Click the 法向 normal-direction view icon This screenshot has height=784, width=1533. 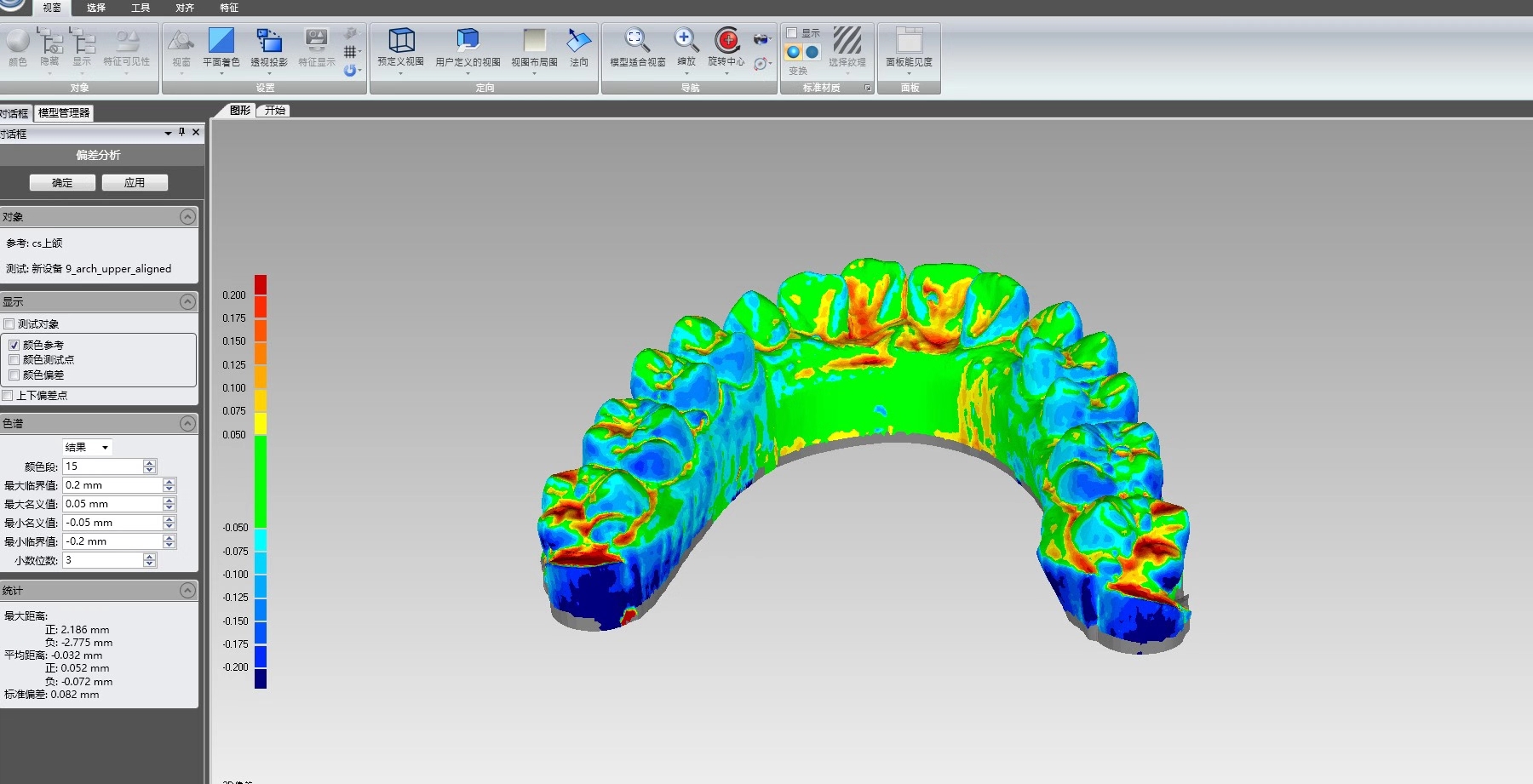(579, 40)
